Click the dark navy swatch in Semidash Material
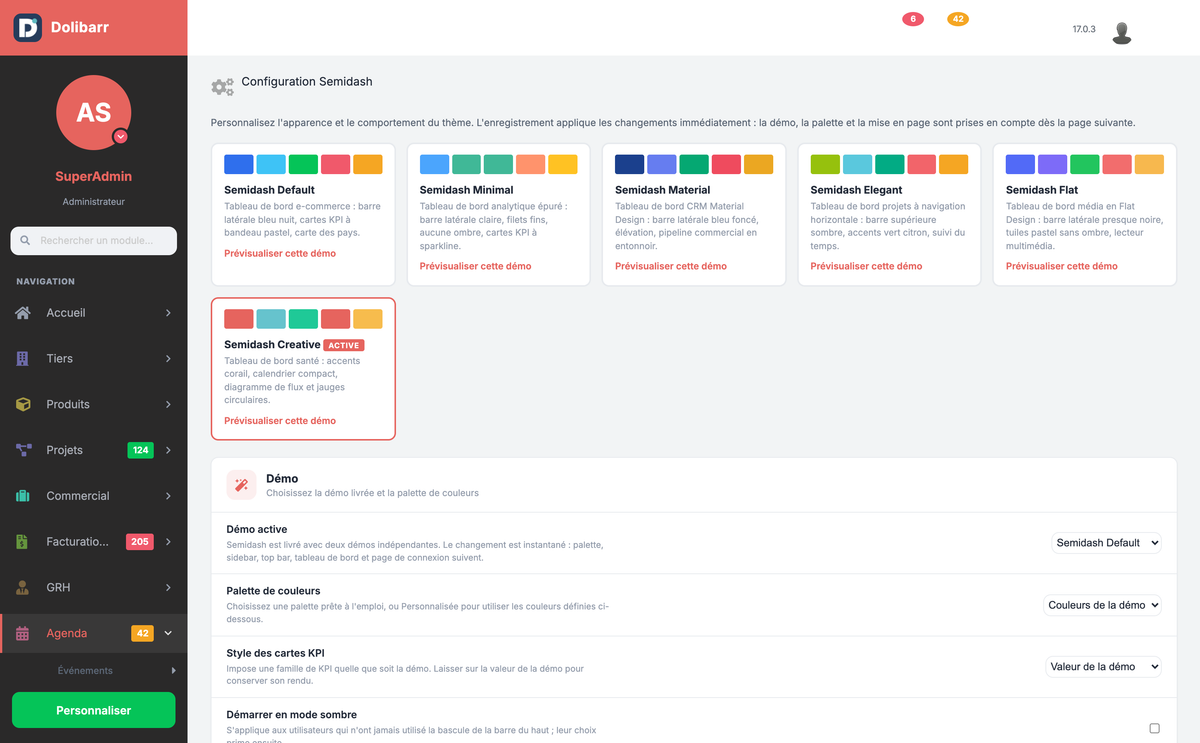Viewport: 1200px width, 743px height. [630, 164]
